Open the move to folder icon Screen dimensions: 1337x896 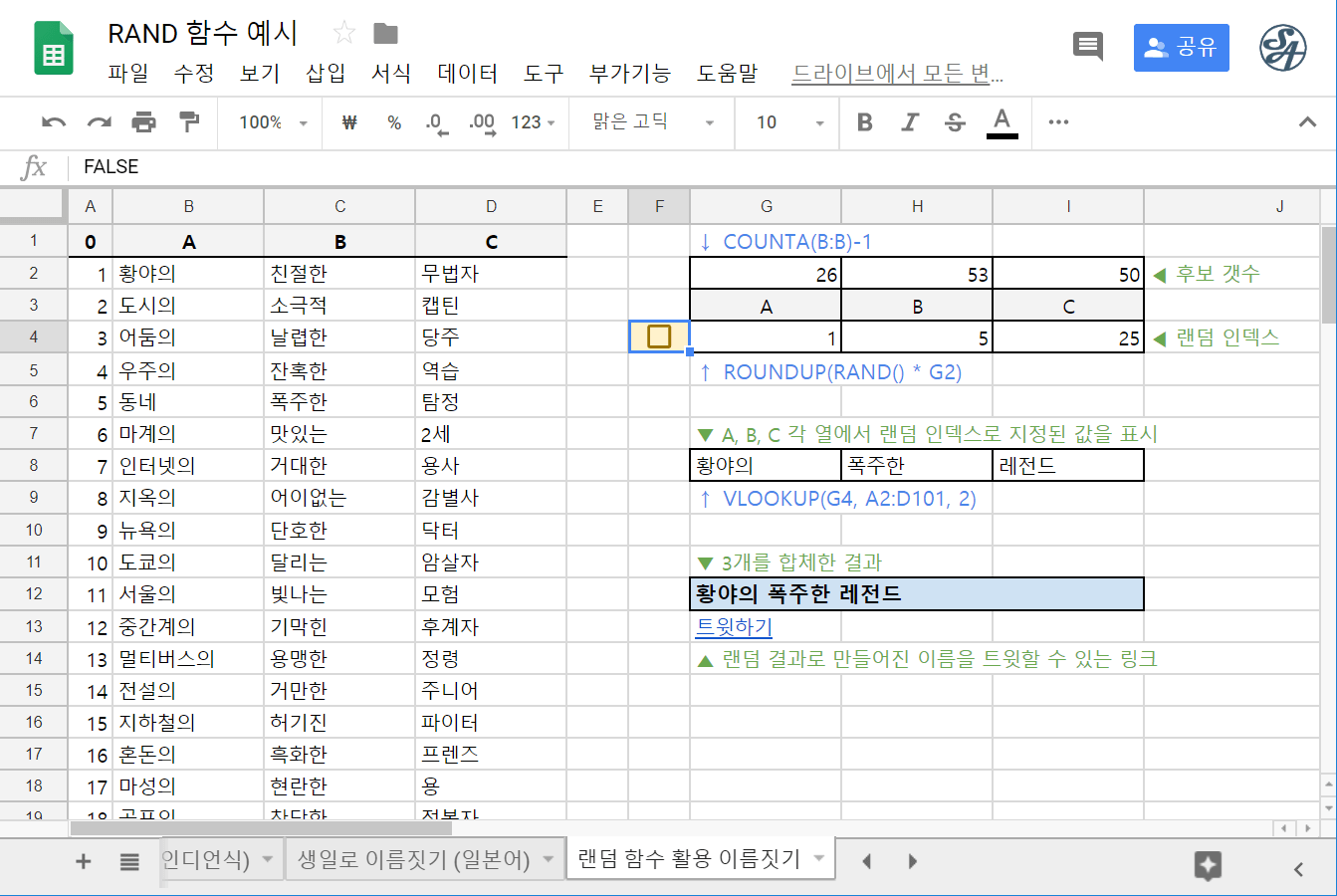(x=385, y=34)
